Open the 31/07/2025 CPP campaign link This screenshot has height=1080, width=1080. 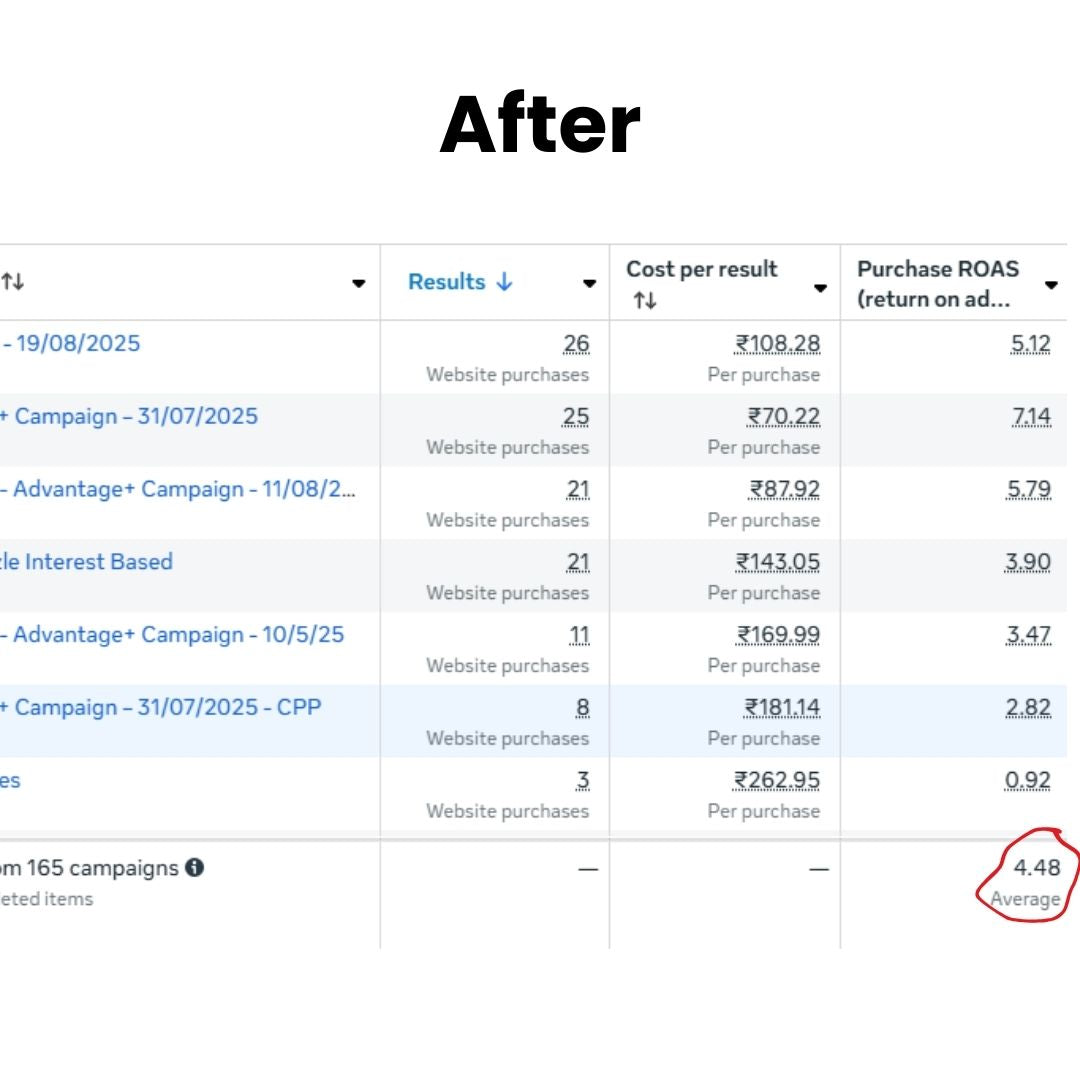(x=160, y=707)
